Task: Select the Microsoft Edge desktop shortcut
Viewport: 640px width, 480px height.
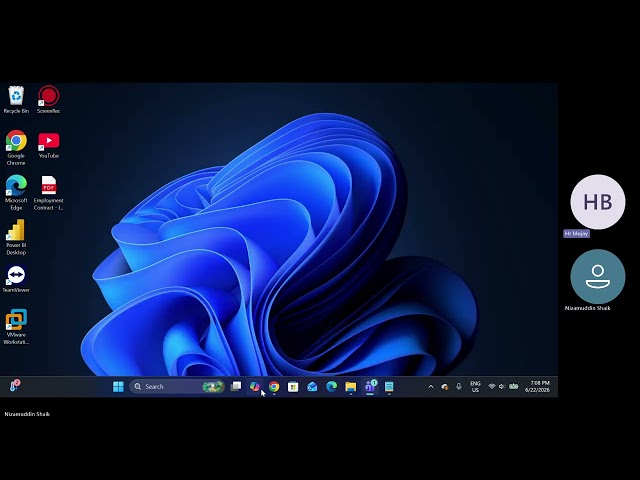Action: pos(16,193)
